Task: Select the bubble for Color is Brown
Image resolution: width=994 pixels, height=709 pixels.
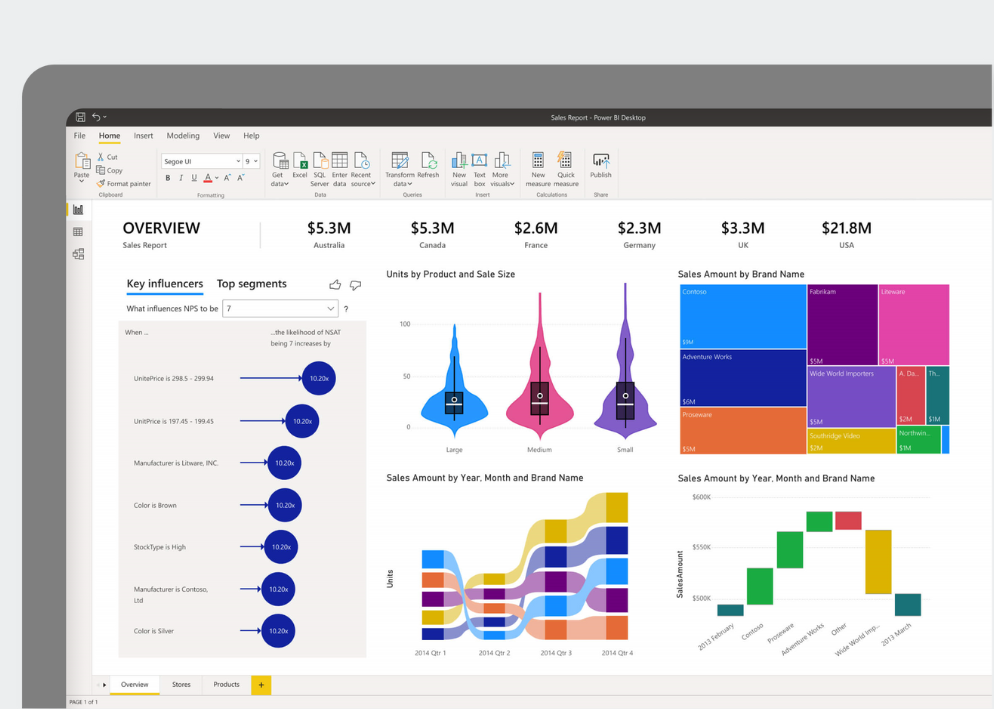Action: 285,505
